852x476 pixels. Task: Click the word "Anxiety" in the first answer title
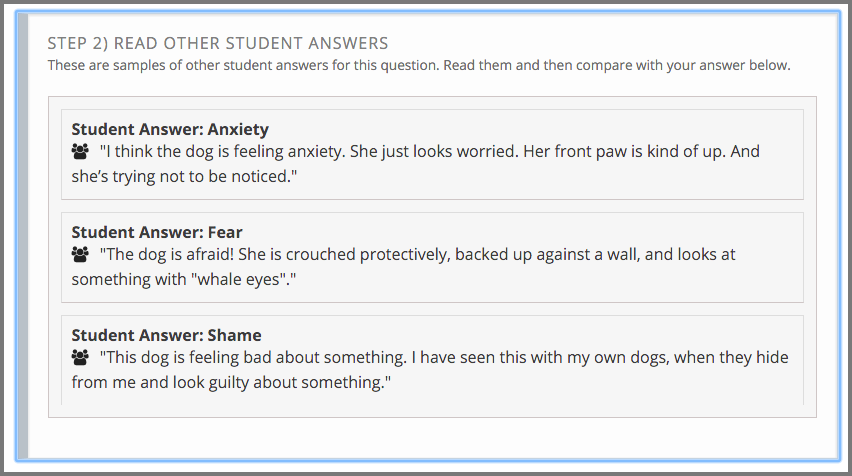click(238, 130)
